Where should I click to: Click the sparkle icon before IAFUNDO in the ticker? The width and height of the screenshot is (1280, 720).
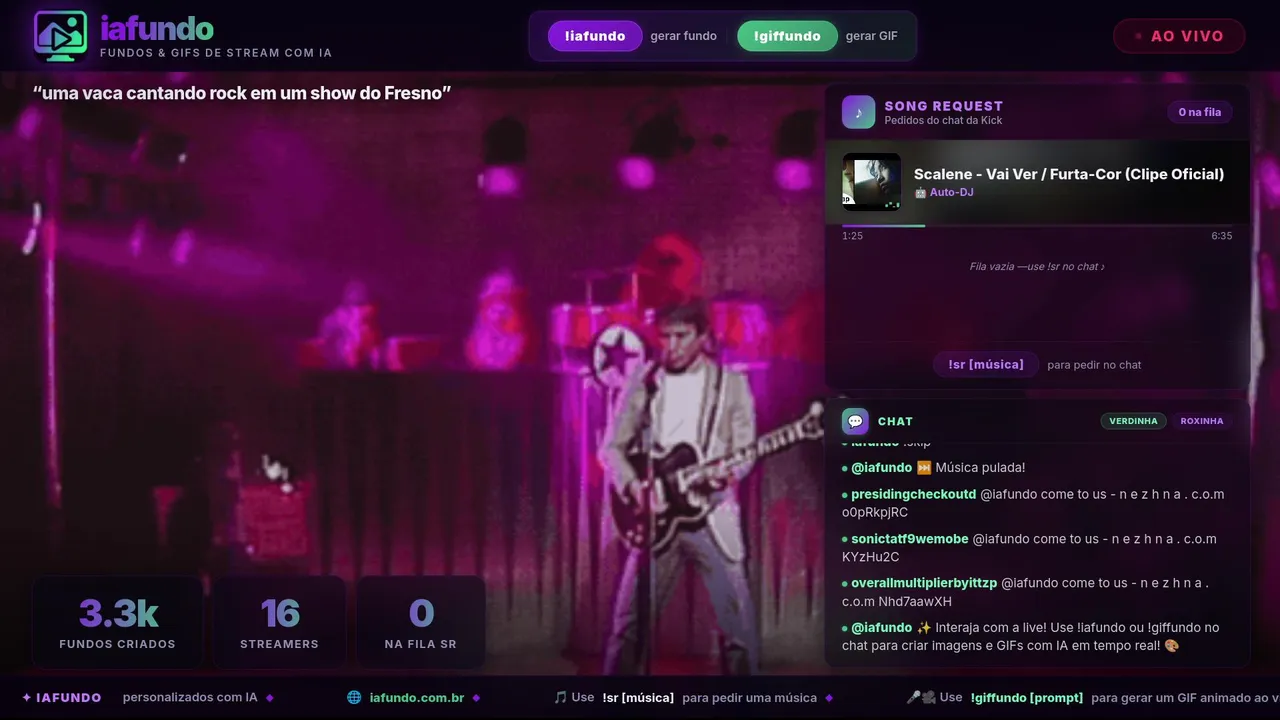27,697
